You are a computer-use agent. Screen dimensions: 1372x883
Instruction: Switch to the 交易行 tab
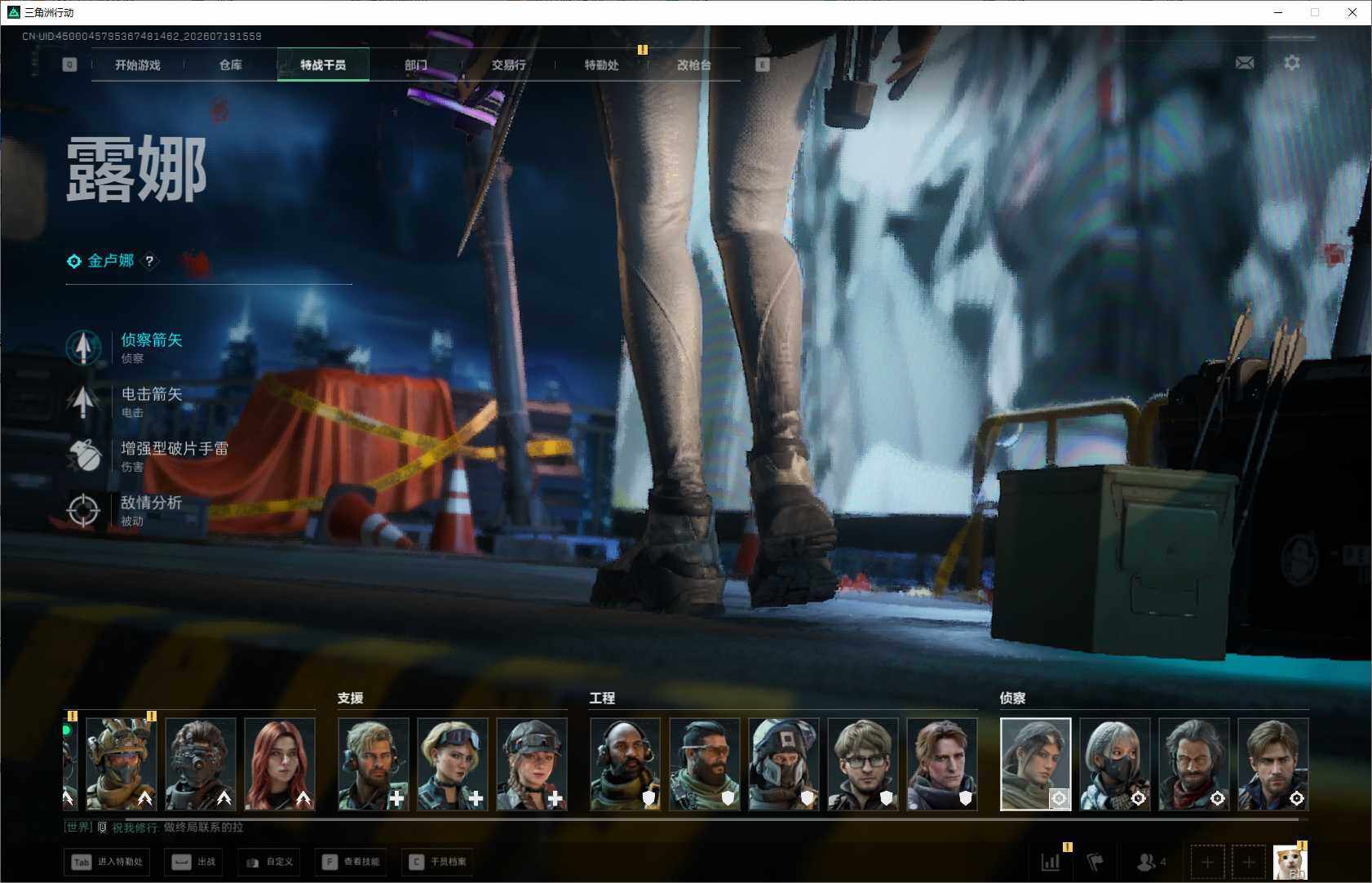(509, 64)
